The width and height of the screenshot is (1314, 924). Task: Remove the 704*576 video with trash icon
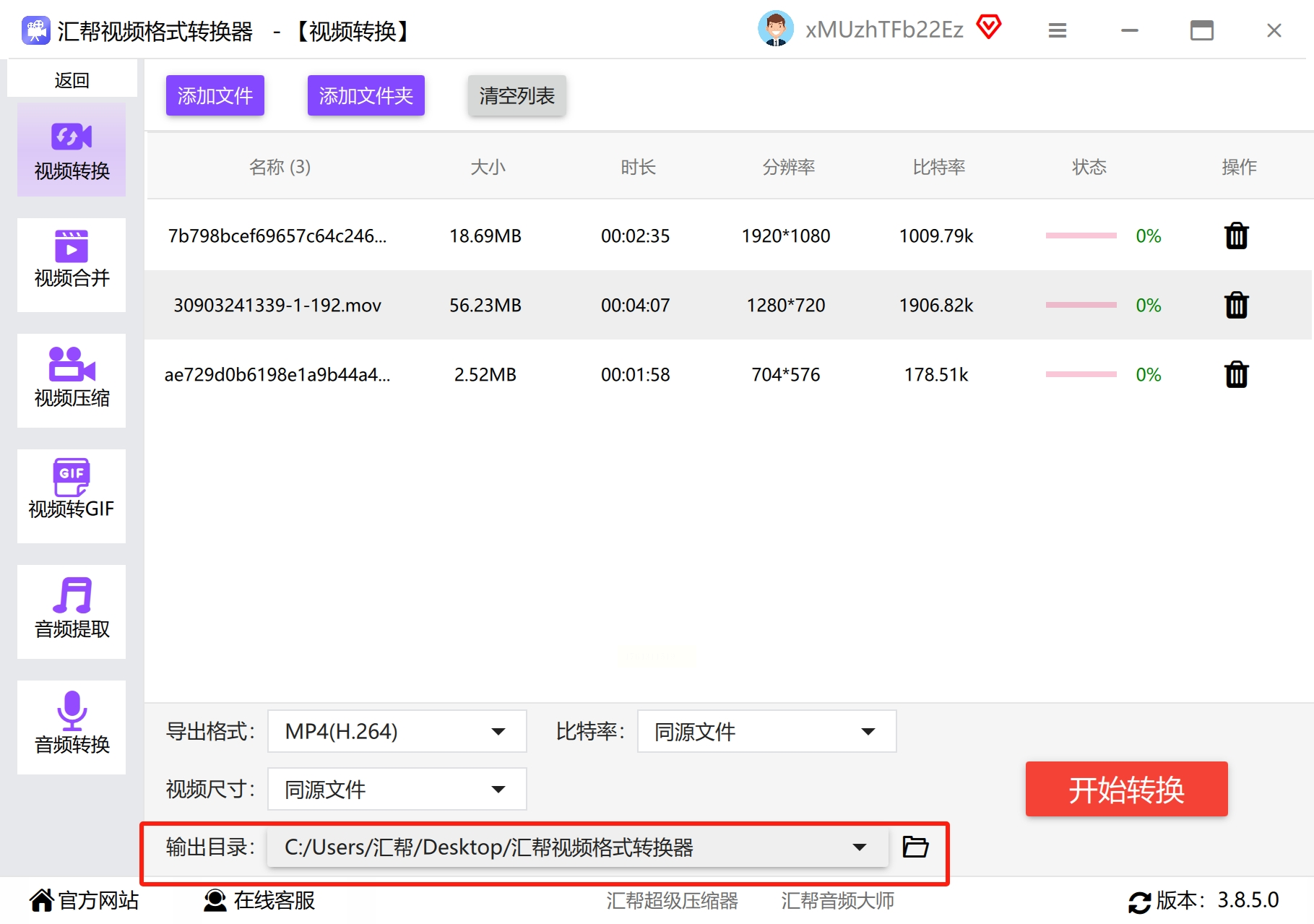point(1236,374)
